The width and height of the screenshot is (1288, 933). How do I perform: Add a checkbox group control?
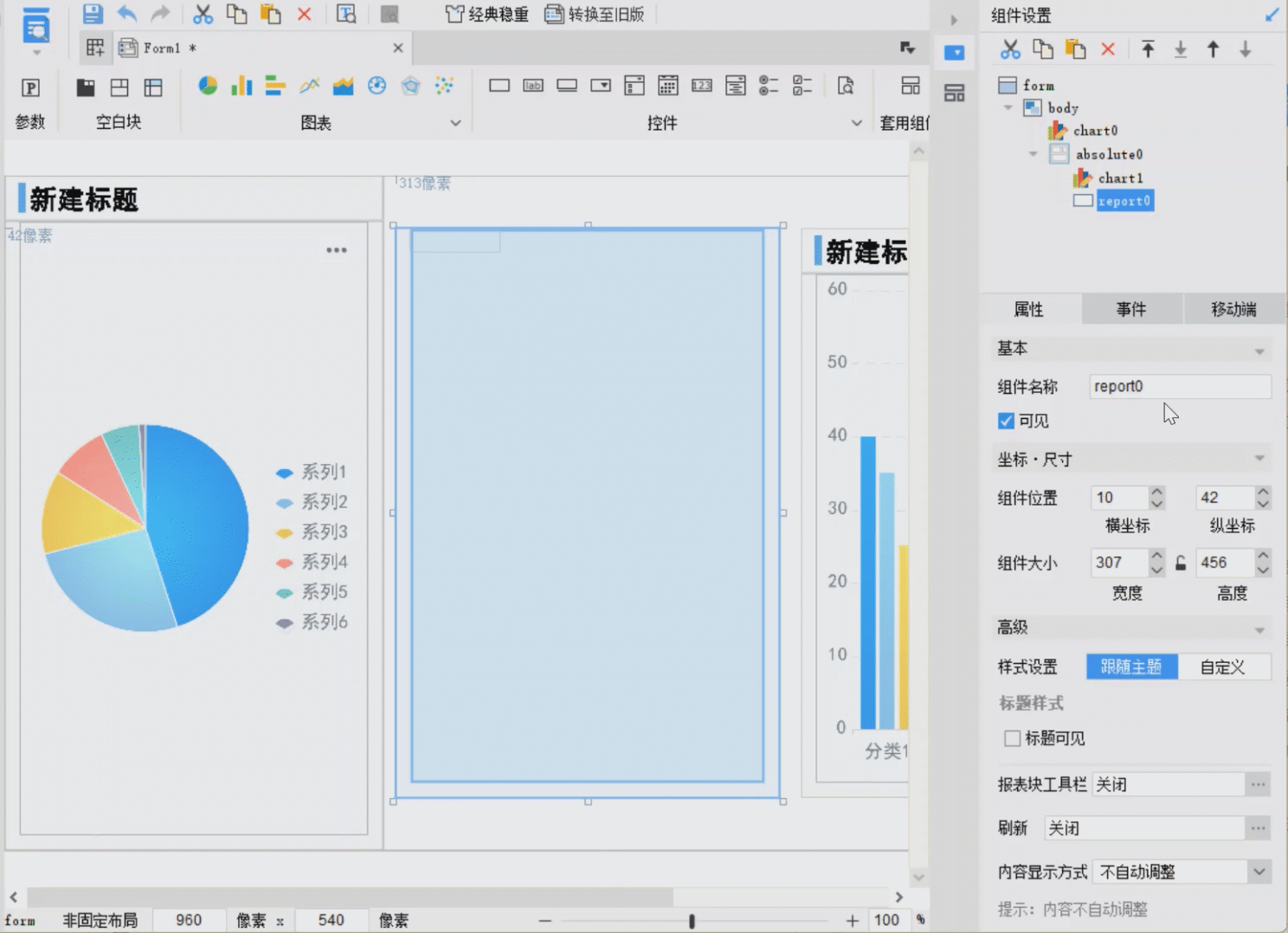click(802, 86)
